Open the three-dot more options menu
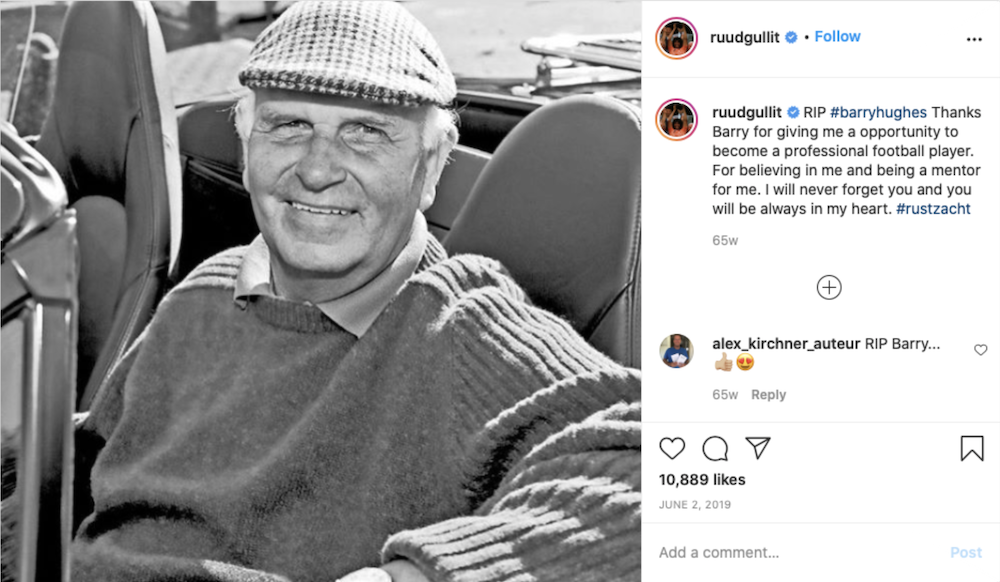This screenshot has height=582, width=1000. point(974,40)
